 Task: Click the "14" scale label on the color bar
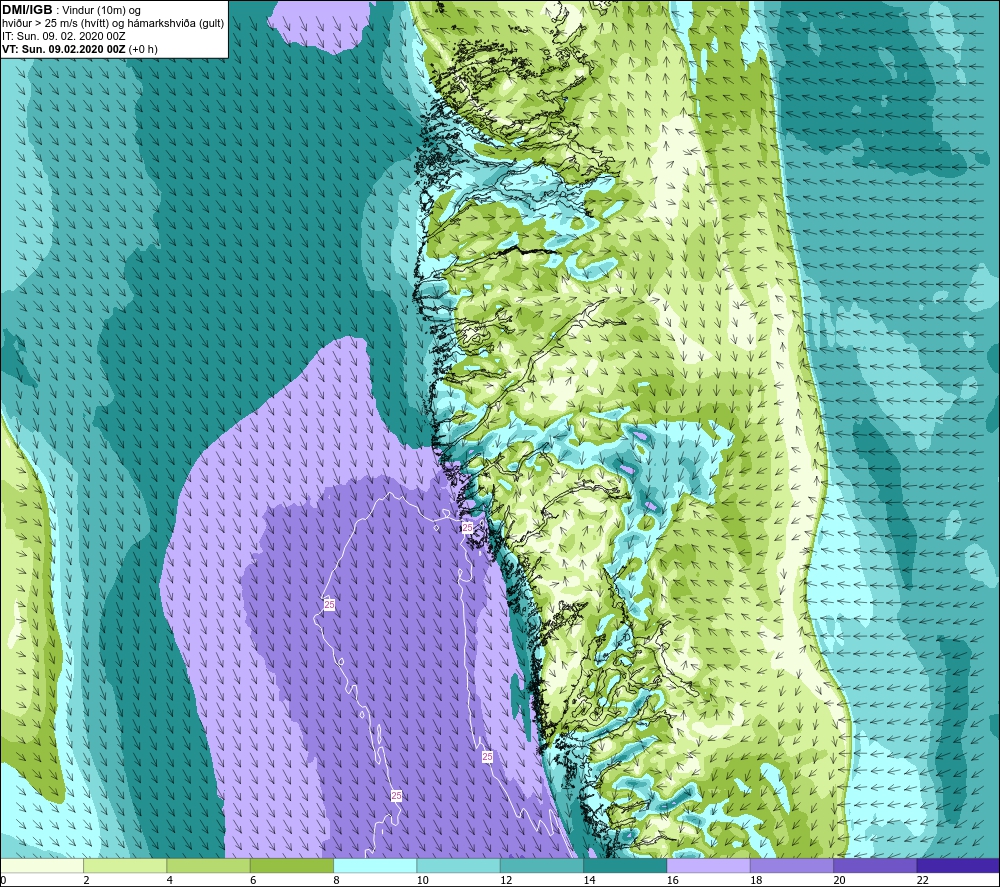coord(589,880)
